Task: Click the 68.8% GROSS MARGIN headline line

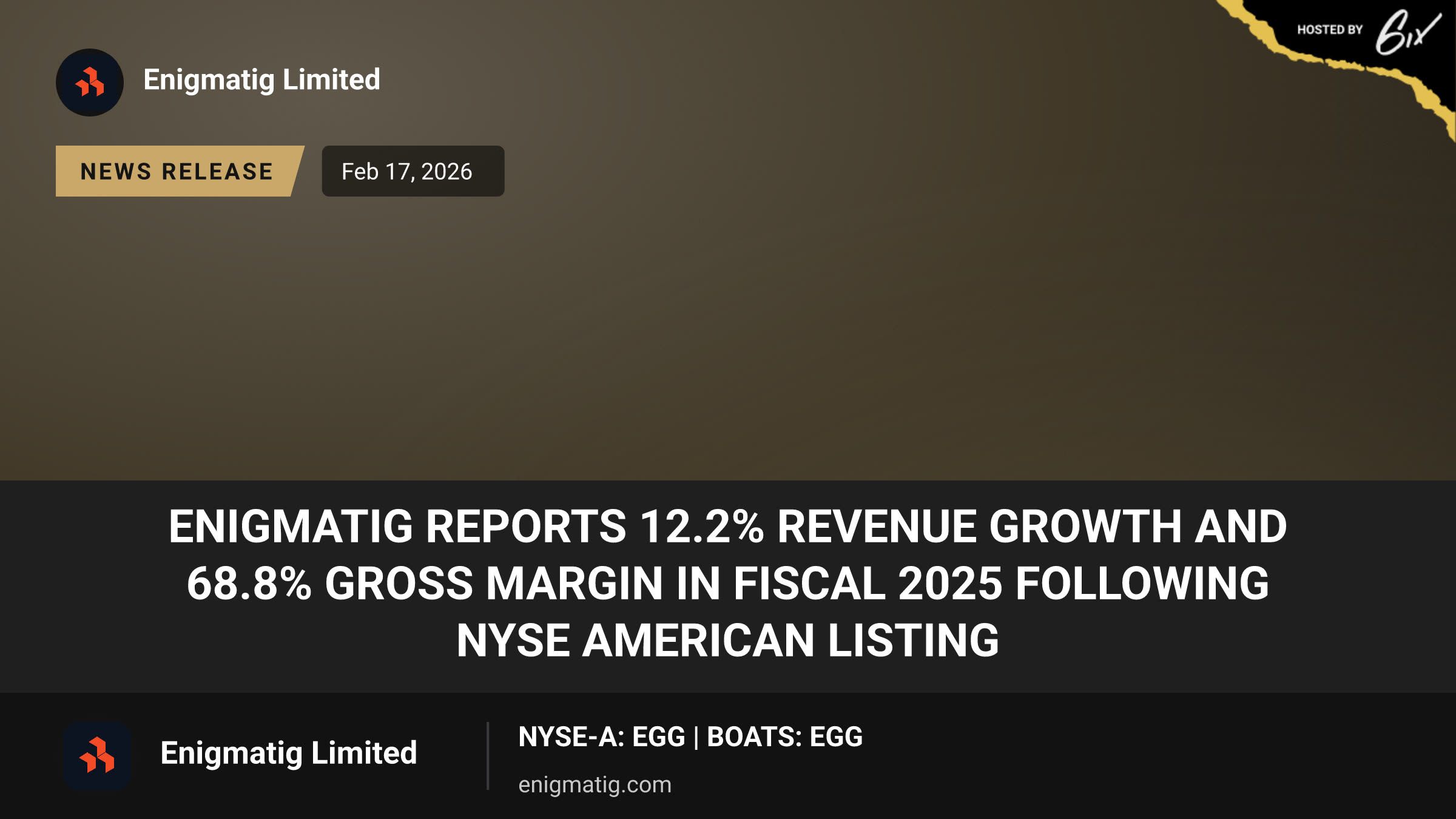Action: coord(728,583)
